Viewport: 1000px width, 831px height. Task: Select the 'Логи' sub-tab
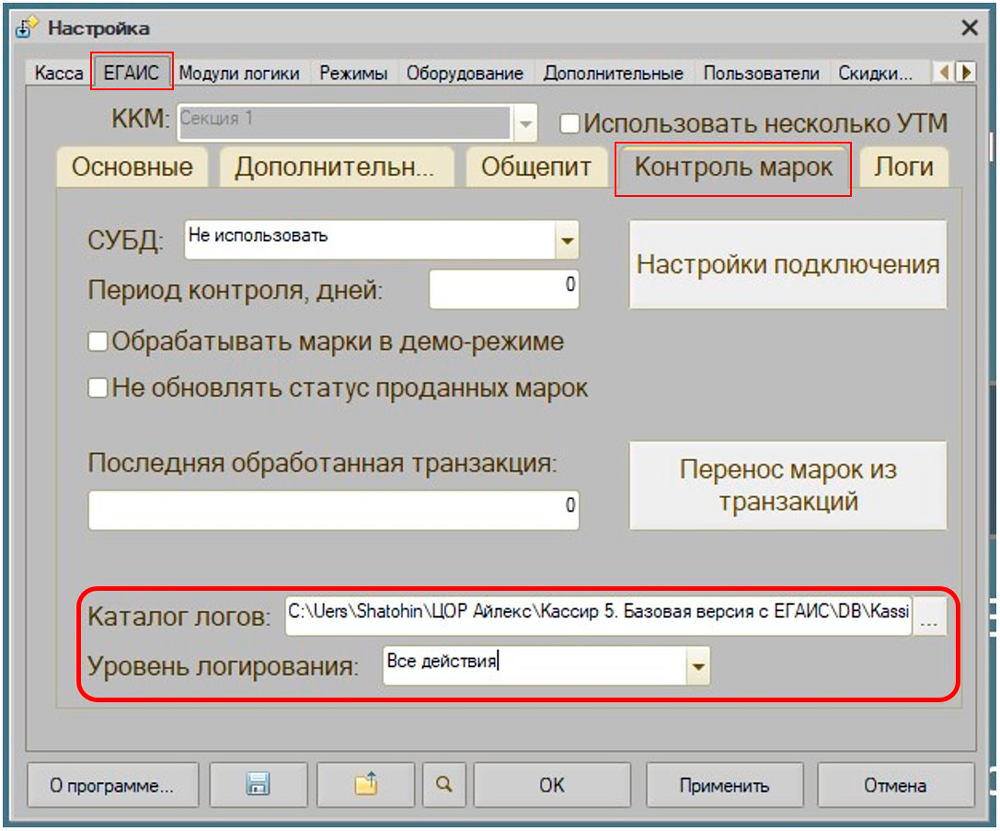(903, 167)
